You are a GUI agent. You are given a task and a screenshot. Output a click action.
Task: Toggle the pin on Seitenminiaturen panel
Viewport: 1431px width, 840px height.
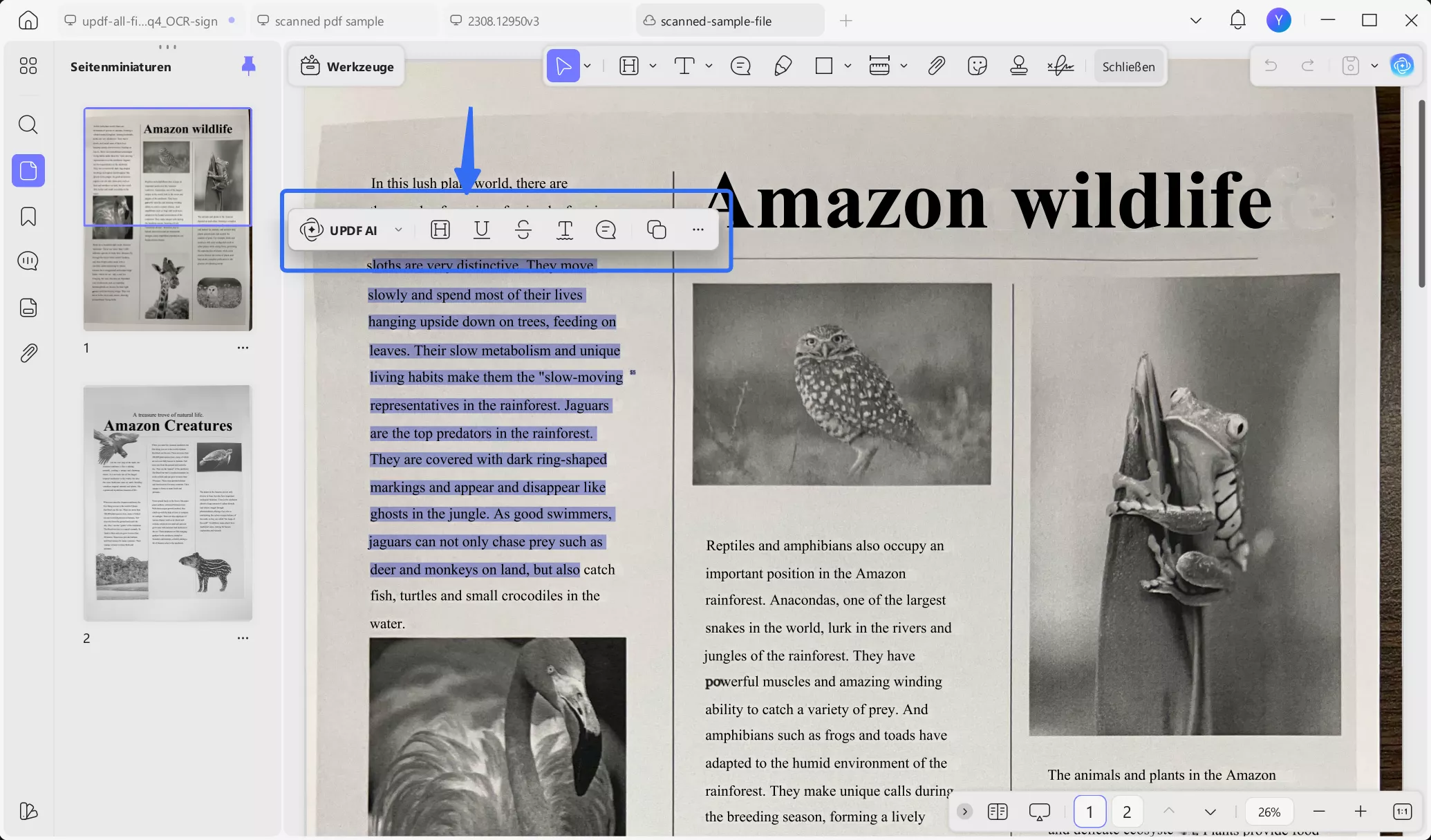[x=248, y=66]
